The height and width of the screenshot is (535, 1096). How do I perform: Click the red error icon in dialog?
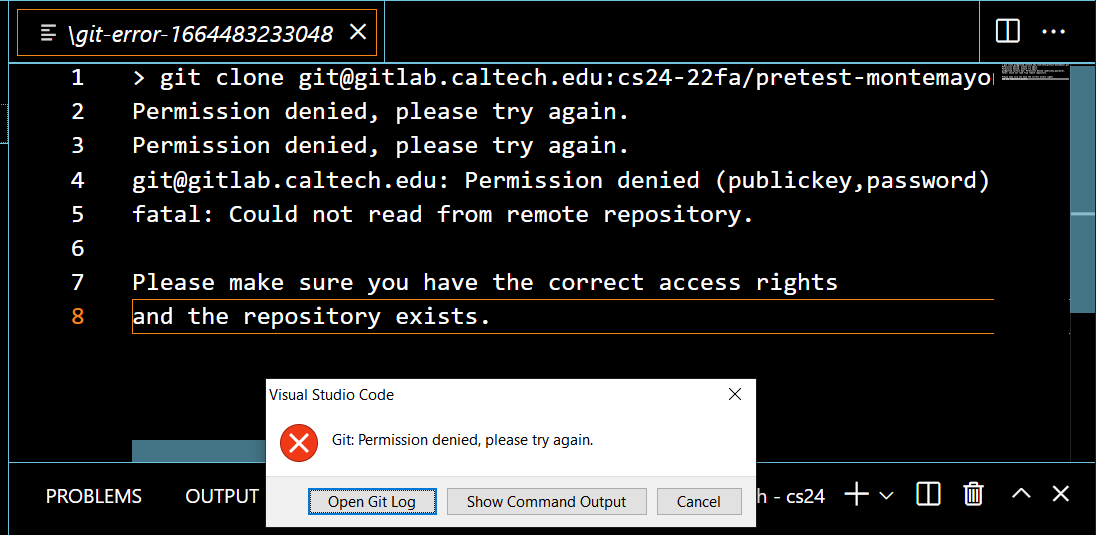[298, 441]
